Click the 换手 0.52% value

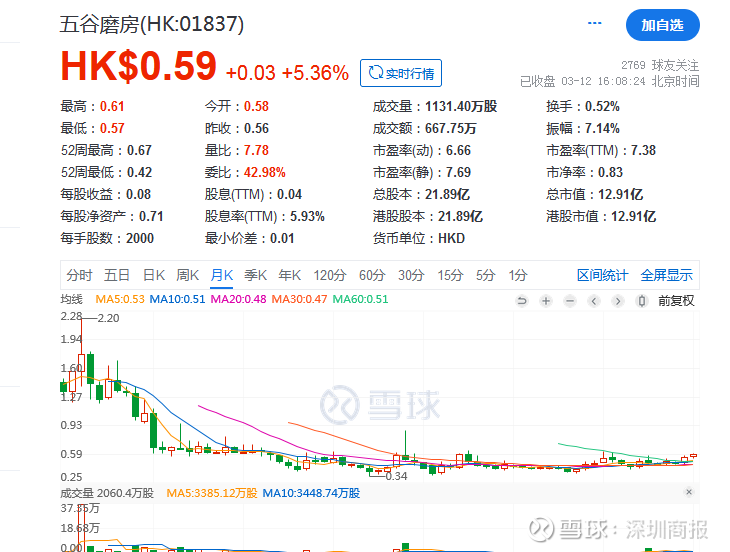[x=602, y=107]
